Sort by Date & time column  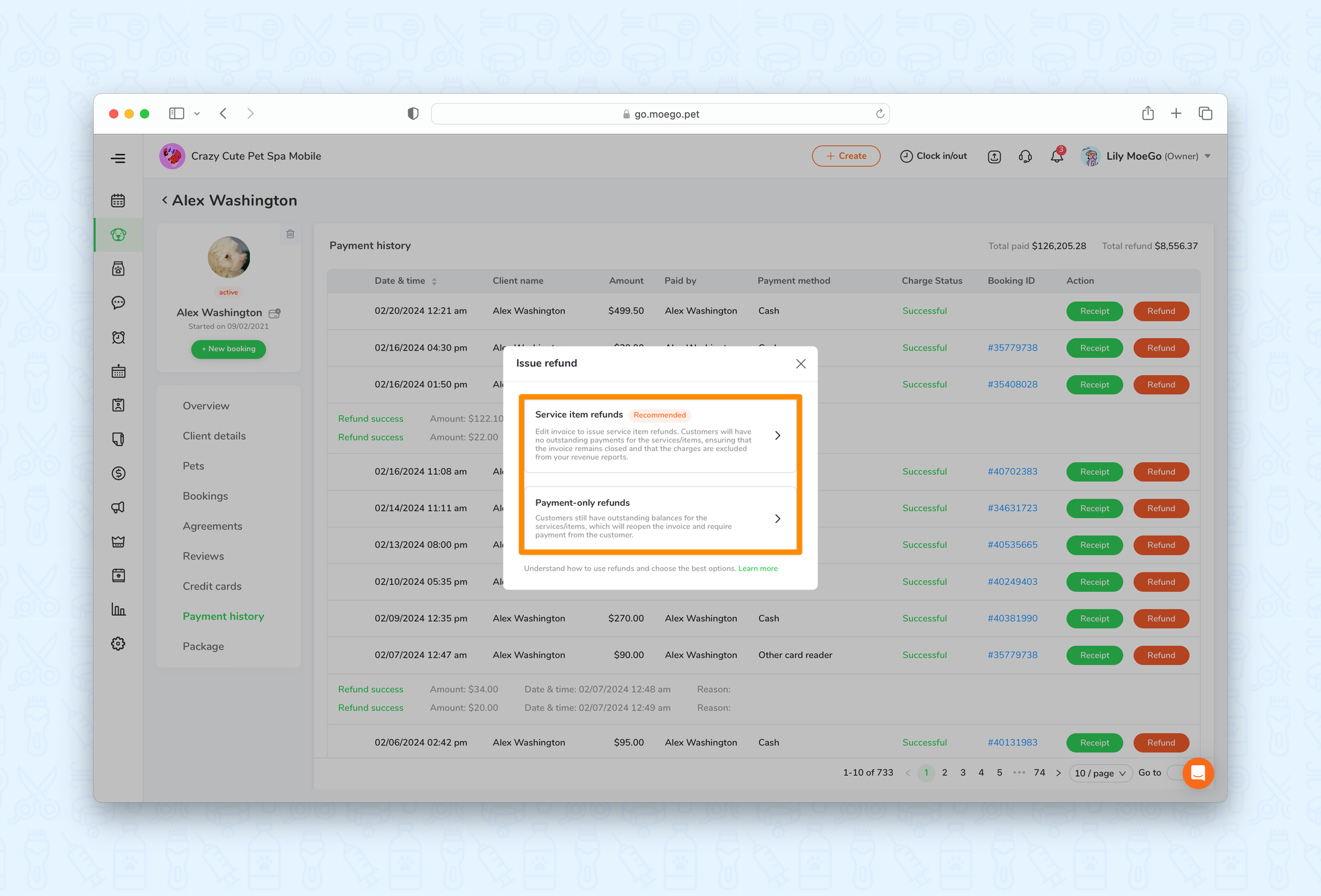pyautogui.click(x=434, y=281)
